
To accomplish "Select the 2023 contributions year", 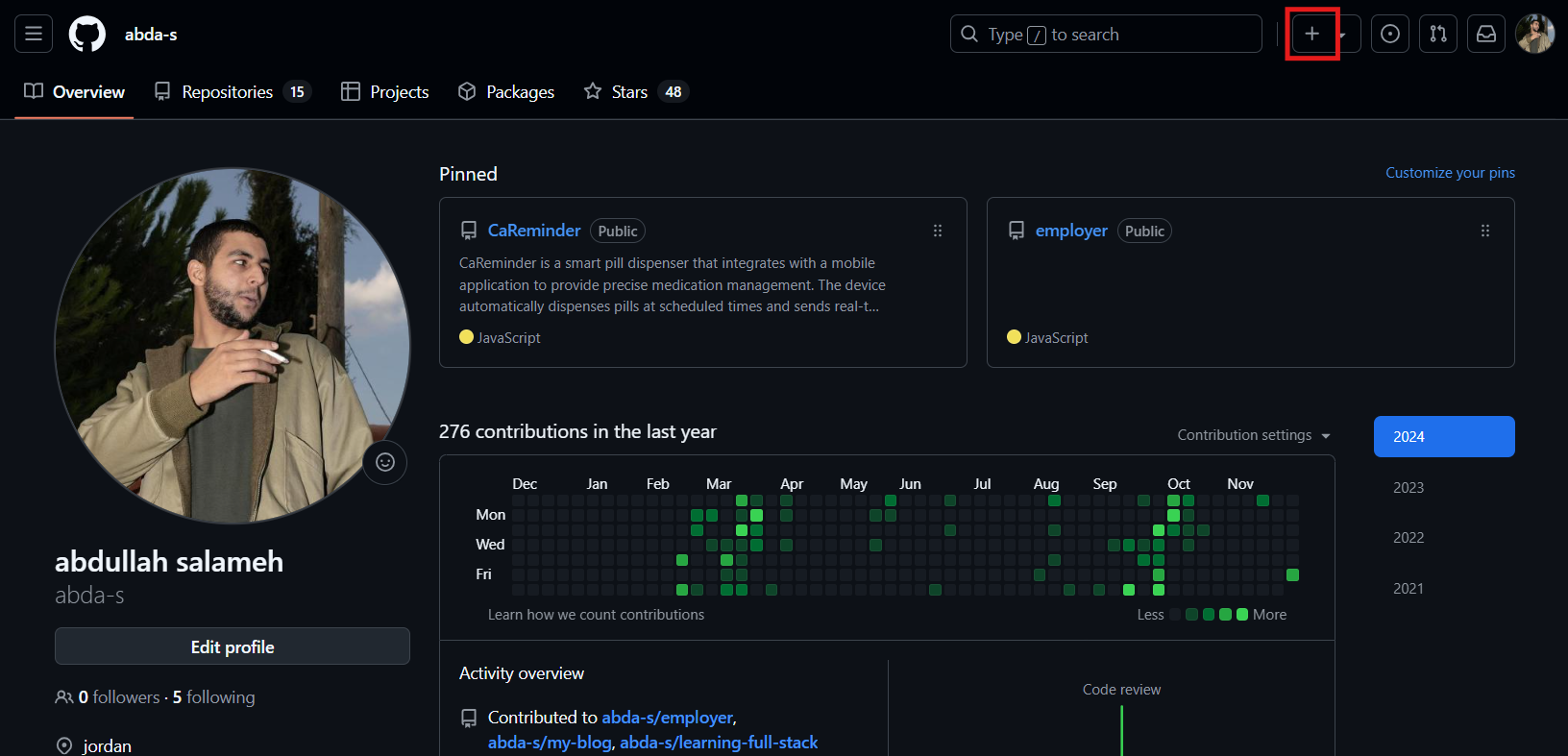I will click(x=1409, y=487).
